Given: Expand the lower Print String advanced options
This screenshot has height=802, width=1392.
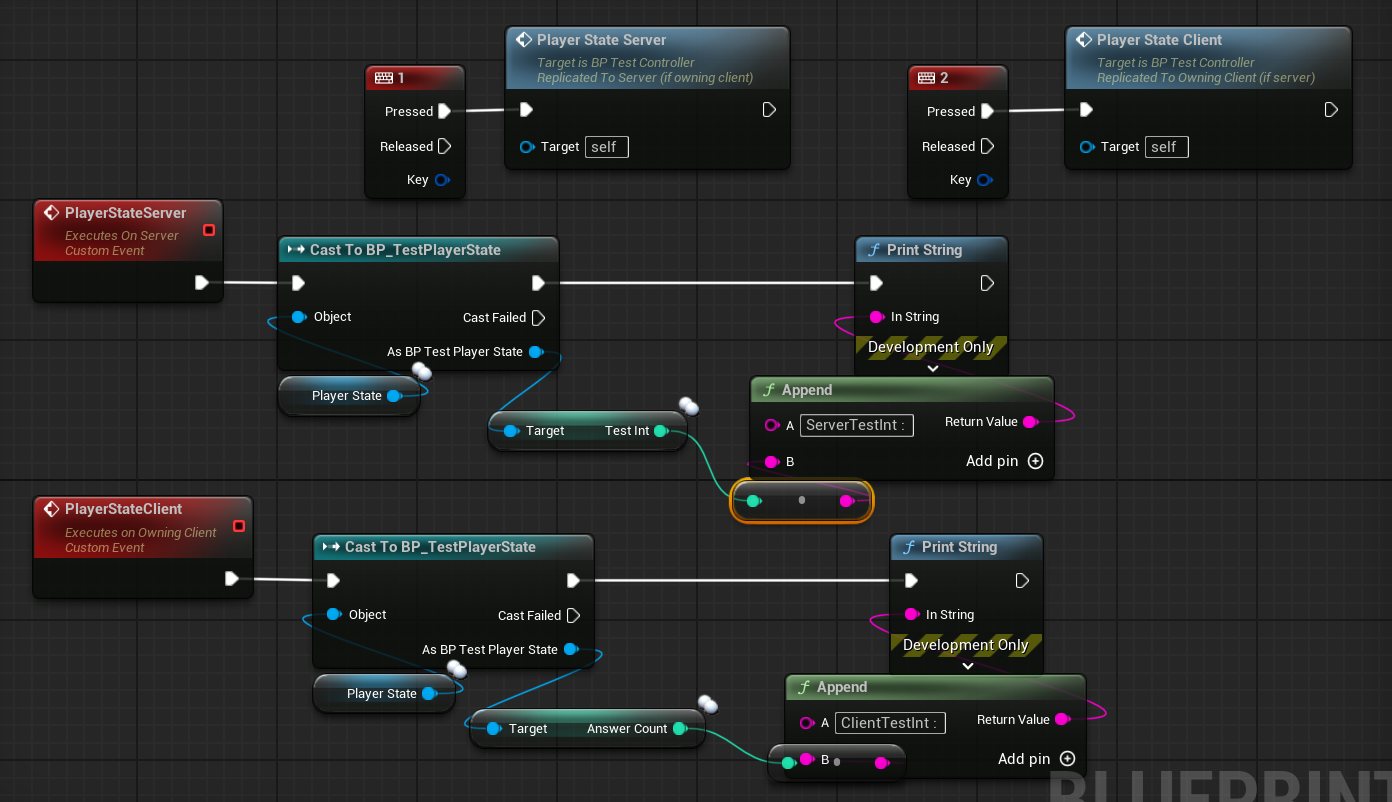Looking at the screenshot, I should click(x=967, y=666).
